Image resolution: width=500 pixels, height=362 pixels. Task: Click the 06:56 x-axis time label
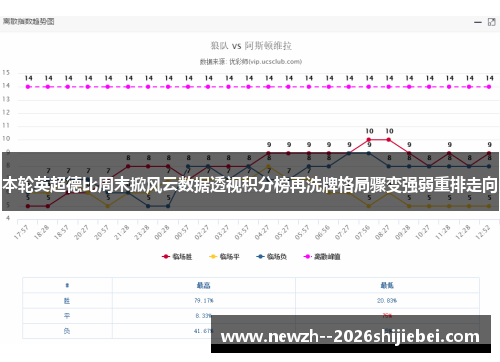[x=322, y=232]
